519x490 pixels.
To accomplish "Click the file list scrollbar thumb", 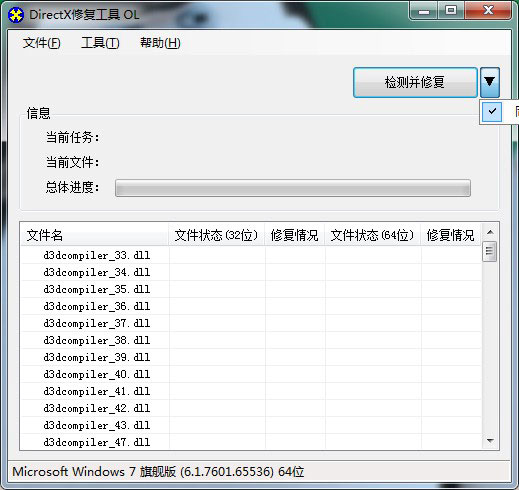I will point(490,251).
